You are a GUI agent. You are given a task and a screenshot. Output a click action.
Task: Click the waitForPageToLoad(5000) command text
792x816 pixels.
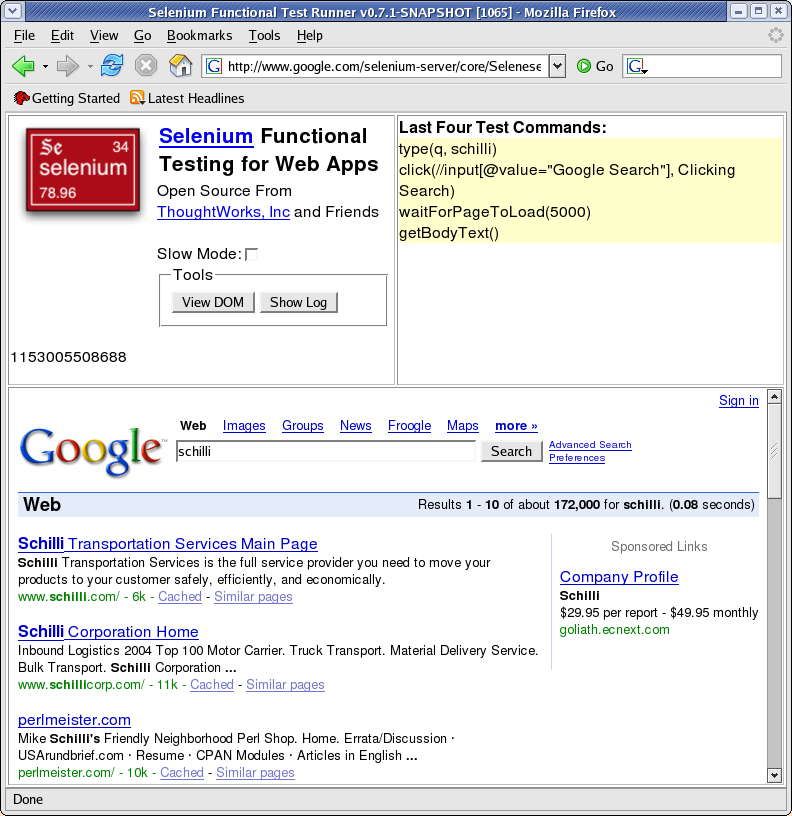pyautogui.click(x=495, y=212)
